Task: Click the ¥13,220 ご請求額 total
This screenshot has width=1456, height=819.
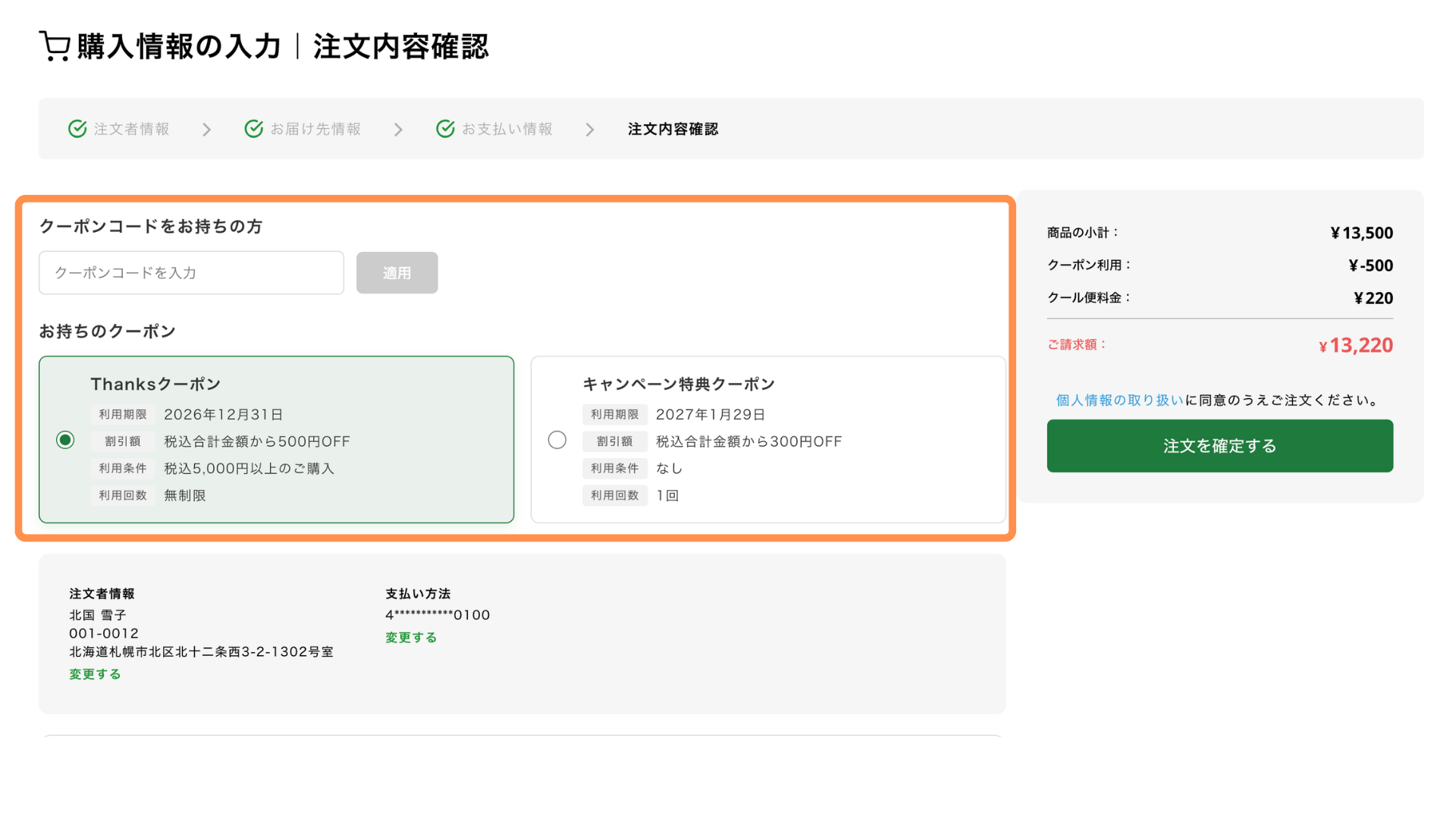Action: point(1356,345)
